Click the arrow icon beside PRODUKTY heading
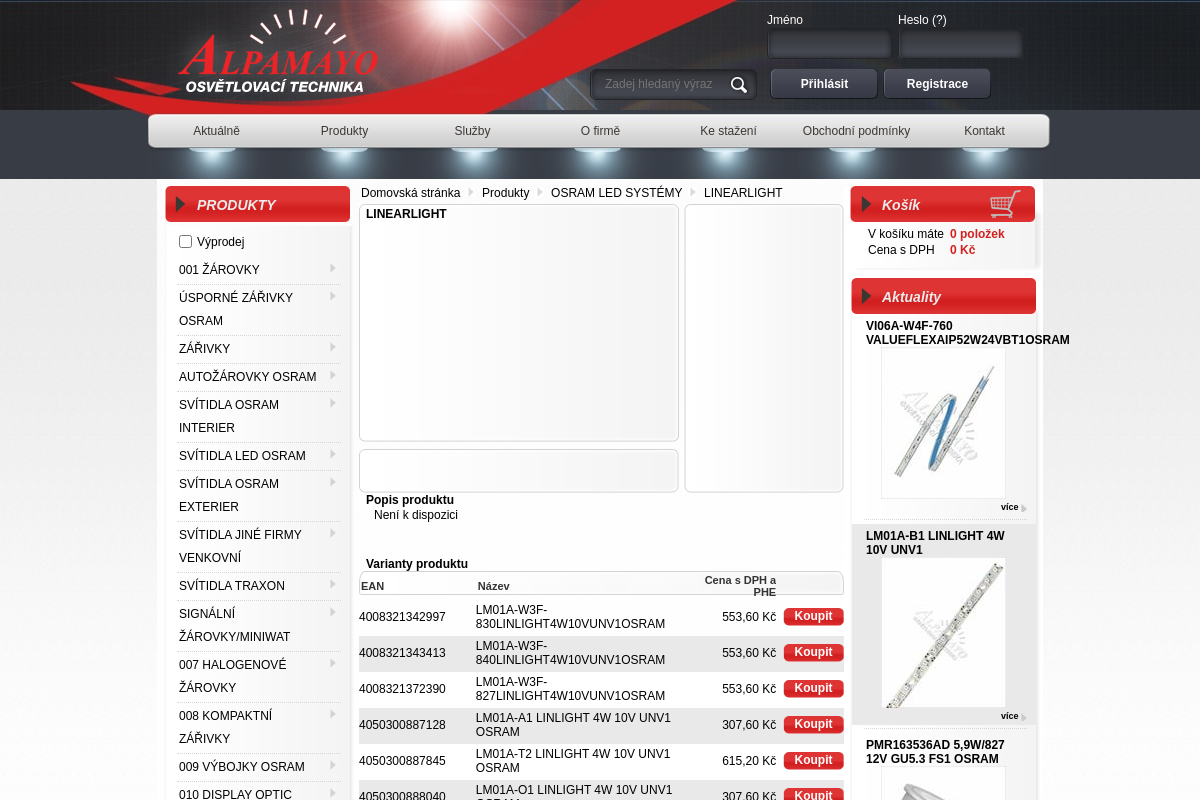 point(181,204)
